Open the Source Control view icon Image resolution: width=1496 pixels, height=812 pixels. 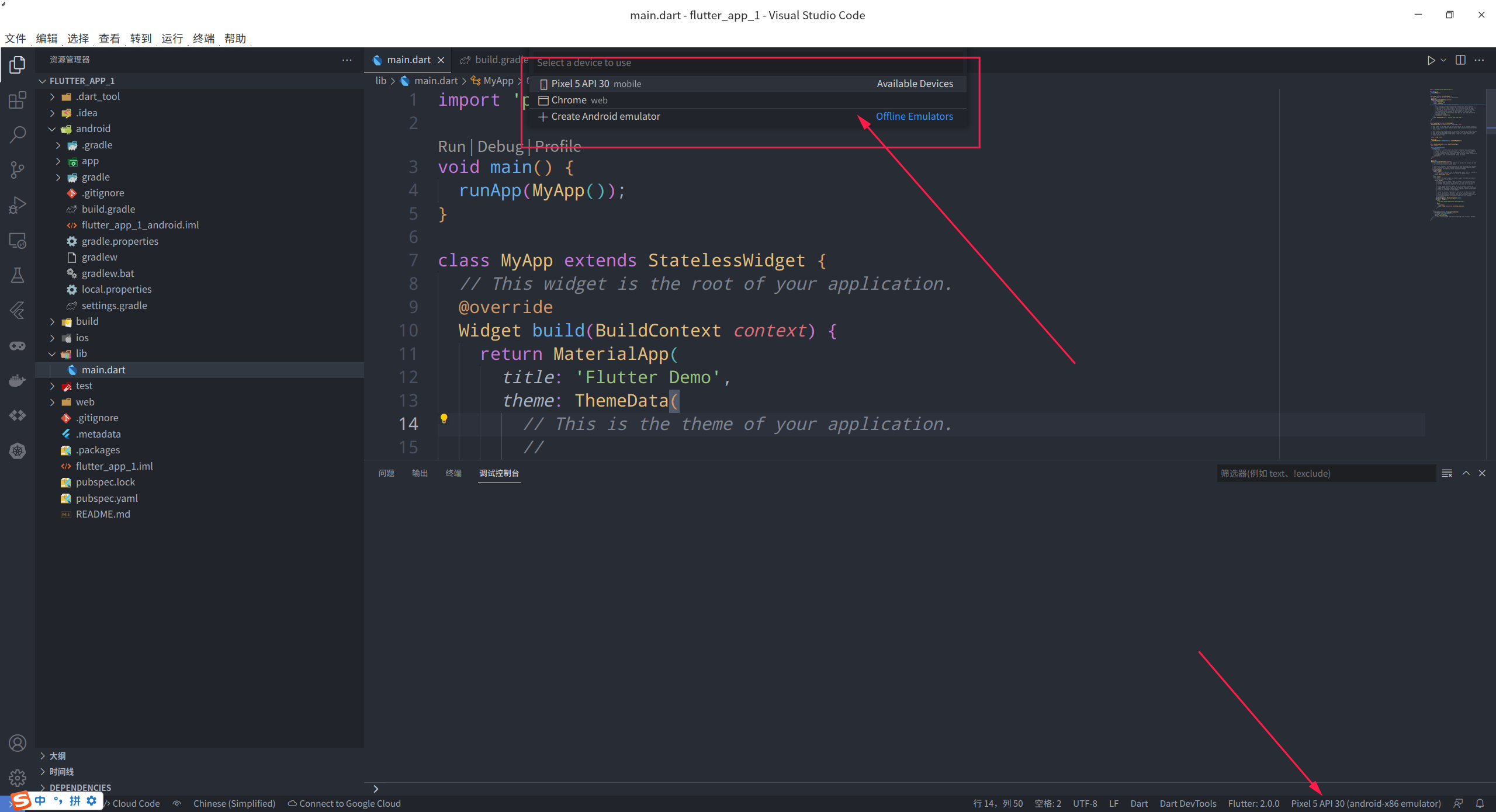[x=18, y=170]
